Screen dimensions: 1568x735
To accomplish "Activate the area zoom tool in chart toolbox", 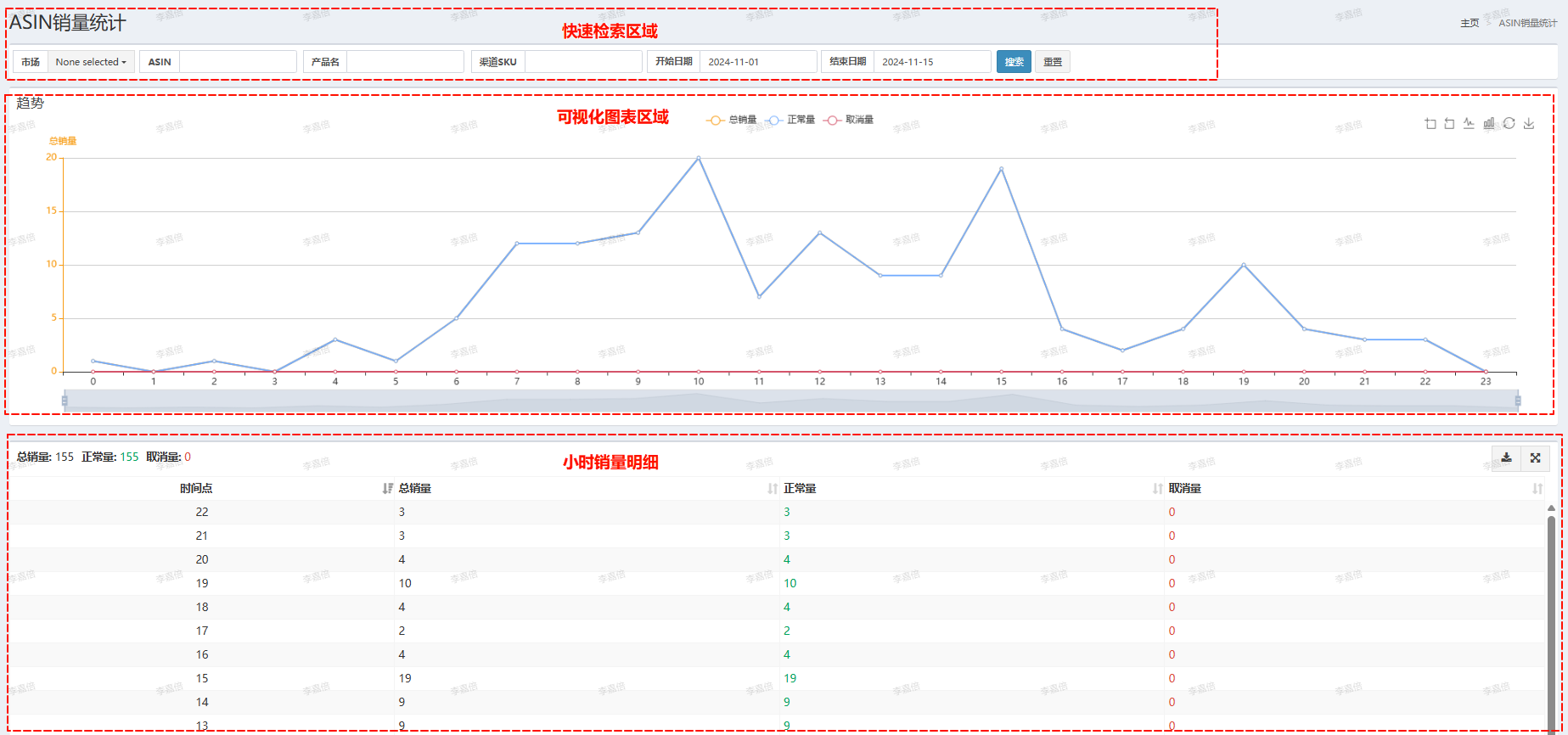I will (x=1430, y=124).
